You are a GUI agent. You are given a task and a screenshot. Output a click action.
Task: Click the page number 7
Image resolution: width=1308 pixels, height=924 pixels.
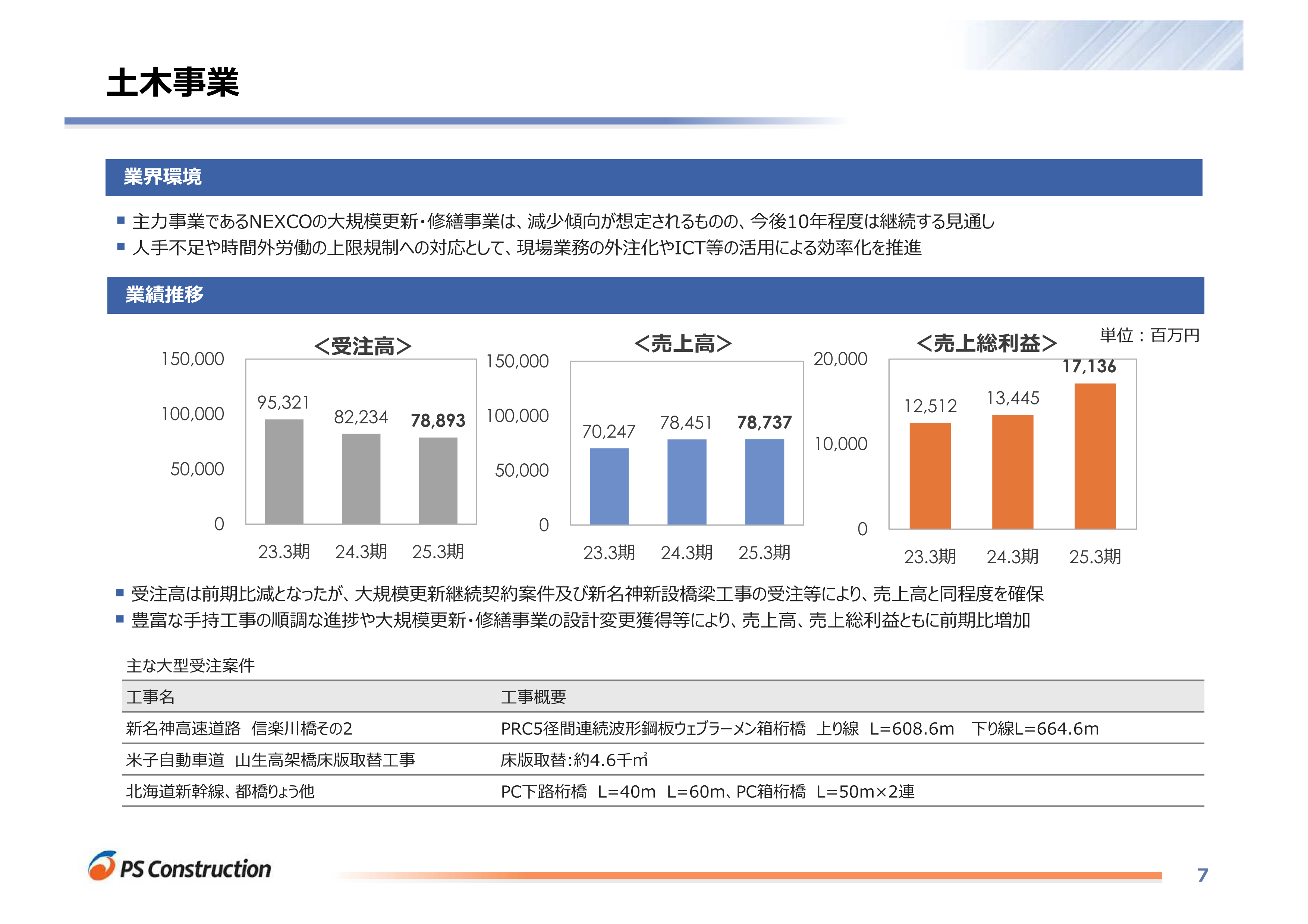tap(1202, 875)
